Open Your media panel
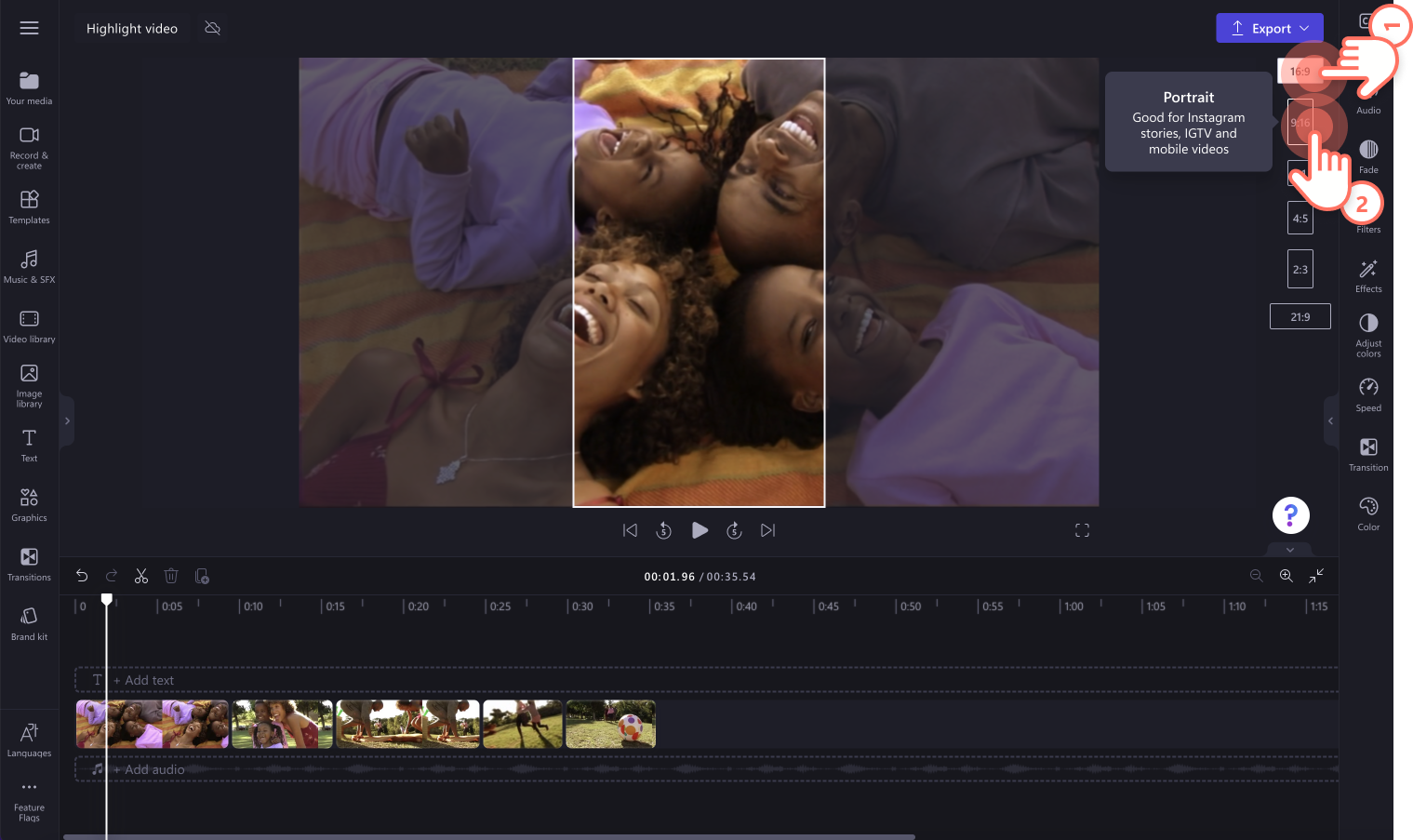This screenshot has height=840, width=1413. point(29,88)
